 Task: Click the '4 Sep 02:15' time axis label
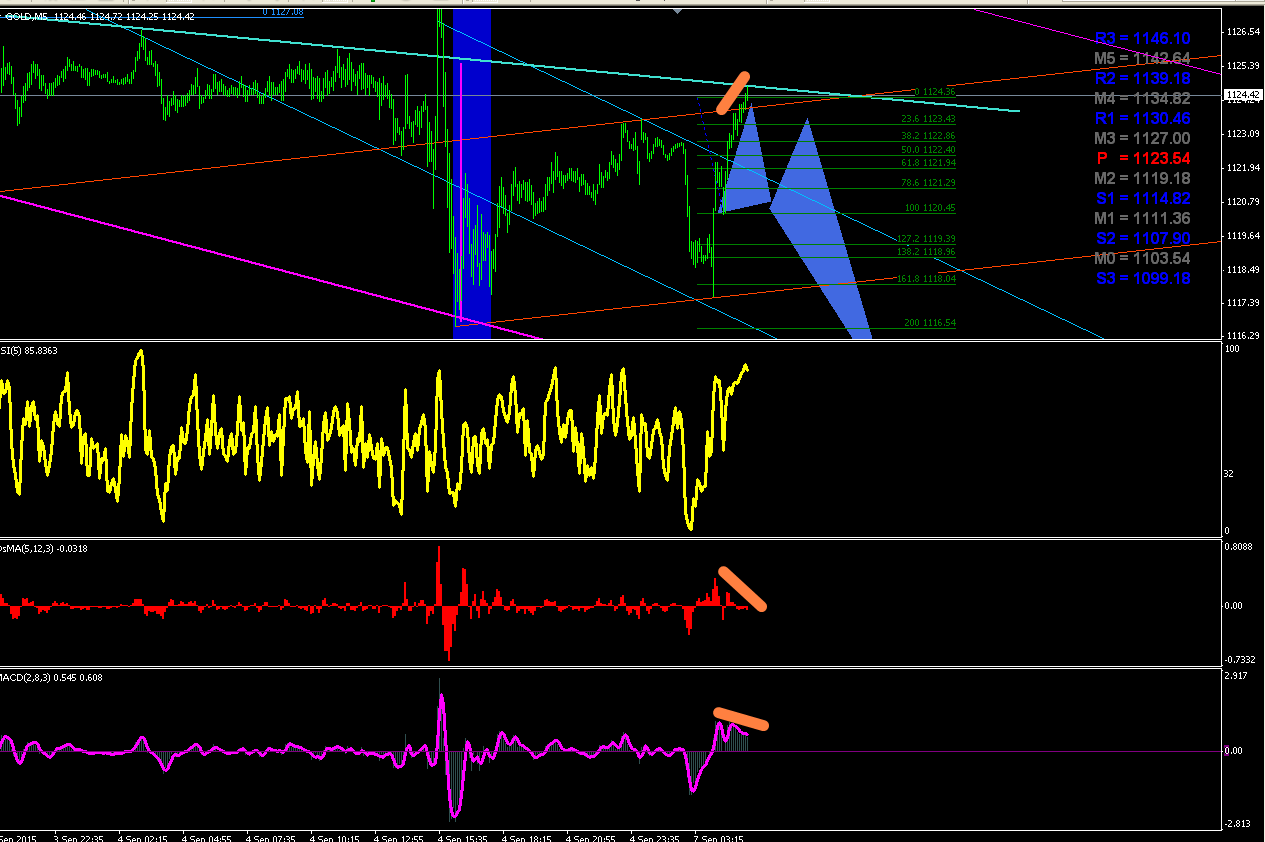click(x=143, y=837)
